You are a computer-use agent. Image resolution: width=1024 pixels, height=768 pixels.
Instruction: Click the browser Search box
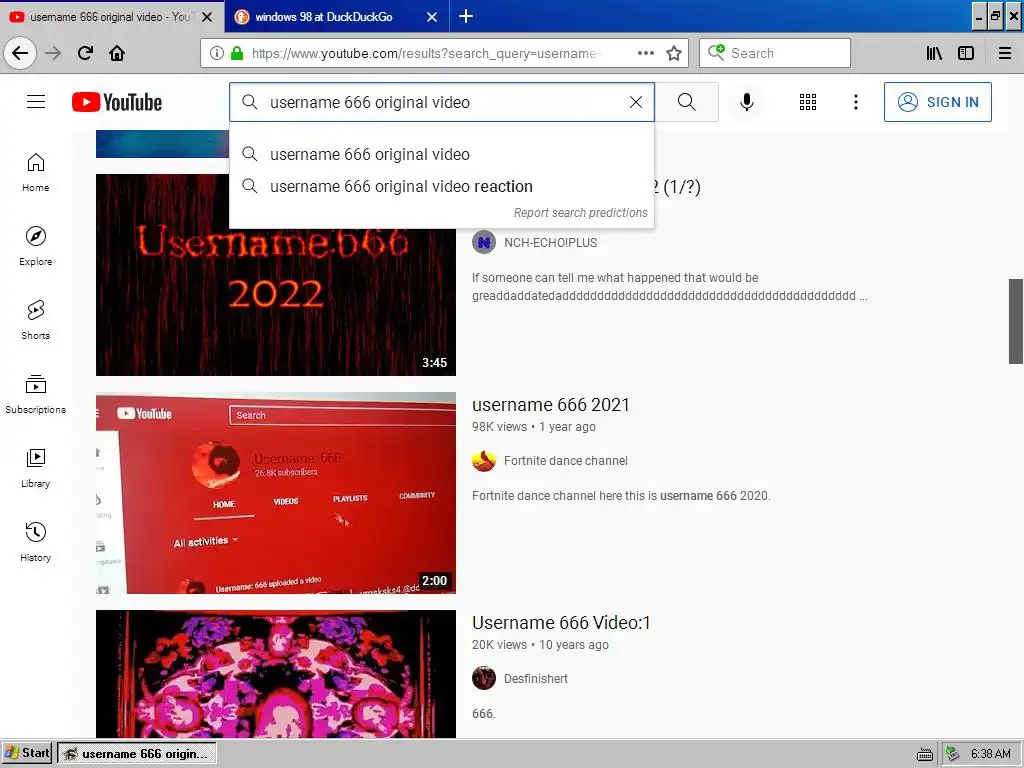(x=775, y=53)
